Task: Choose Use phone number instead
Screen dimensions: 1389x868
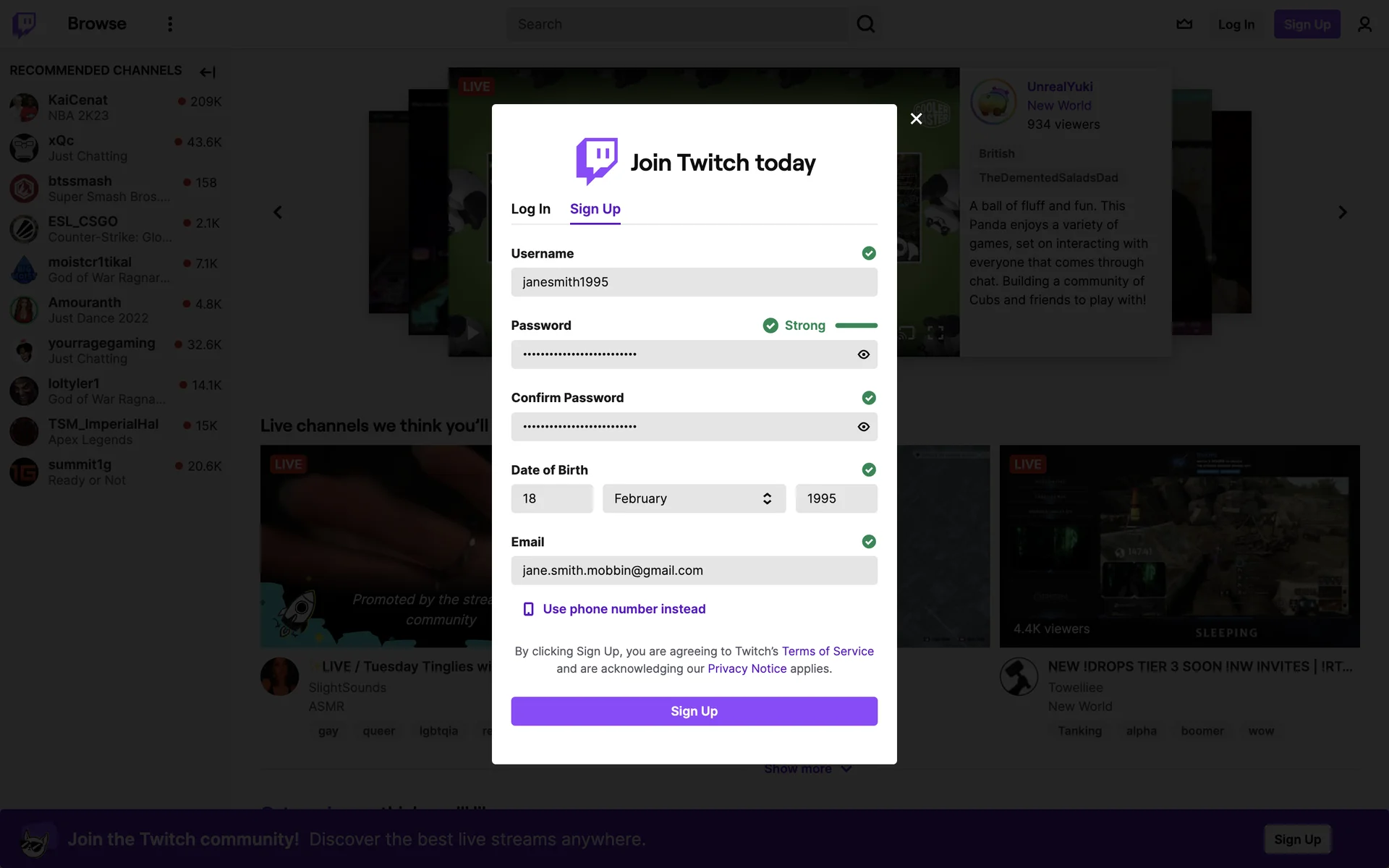Action: click(624, 609)
